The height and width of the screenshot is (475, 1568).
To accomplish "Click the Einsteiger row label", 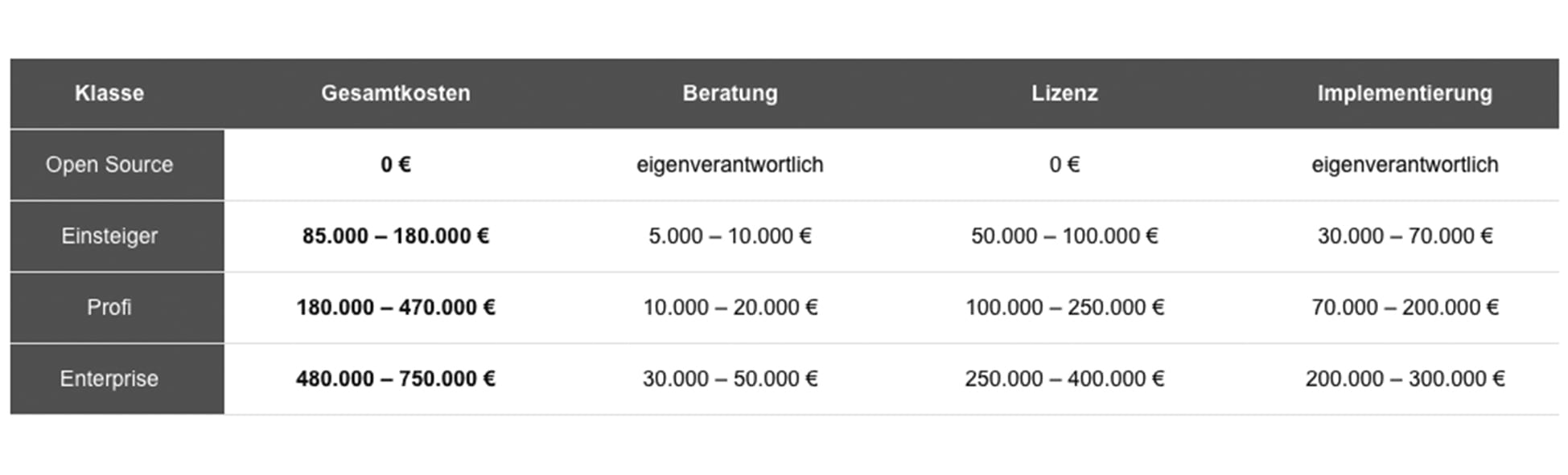I will pos(109,236).
